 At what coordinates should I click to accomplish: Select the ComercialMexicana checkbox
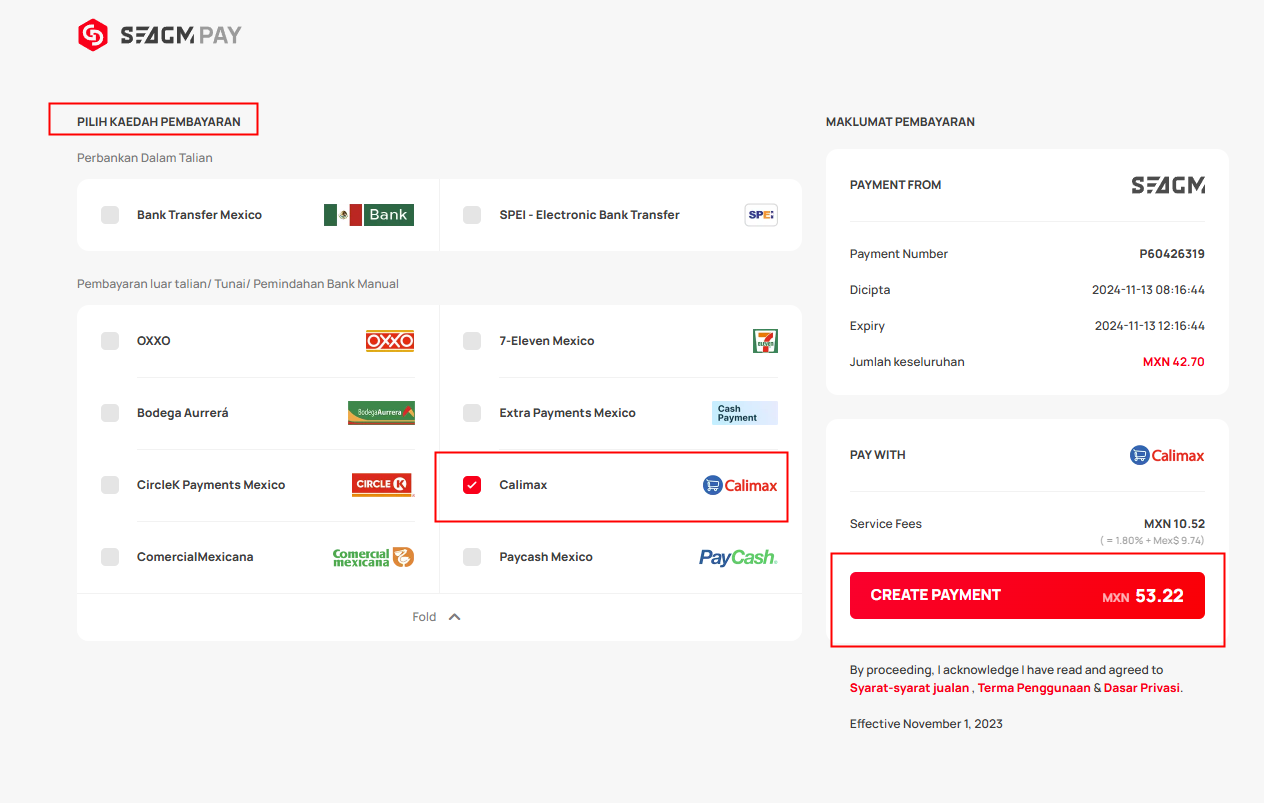click(110, 557)
